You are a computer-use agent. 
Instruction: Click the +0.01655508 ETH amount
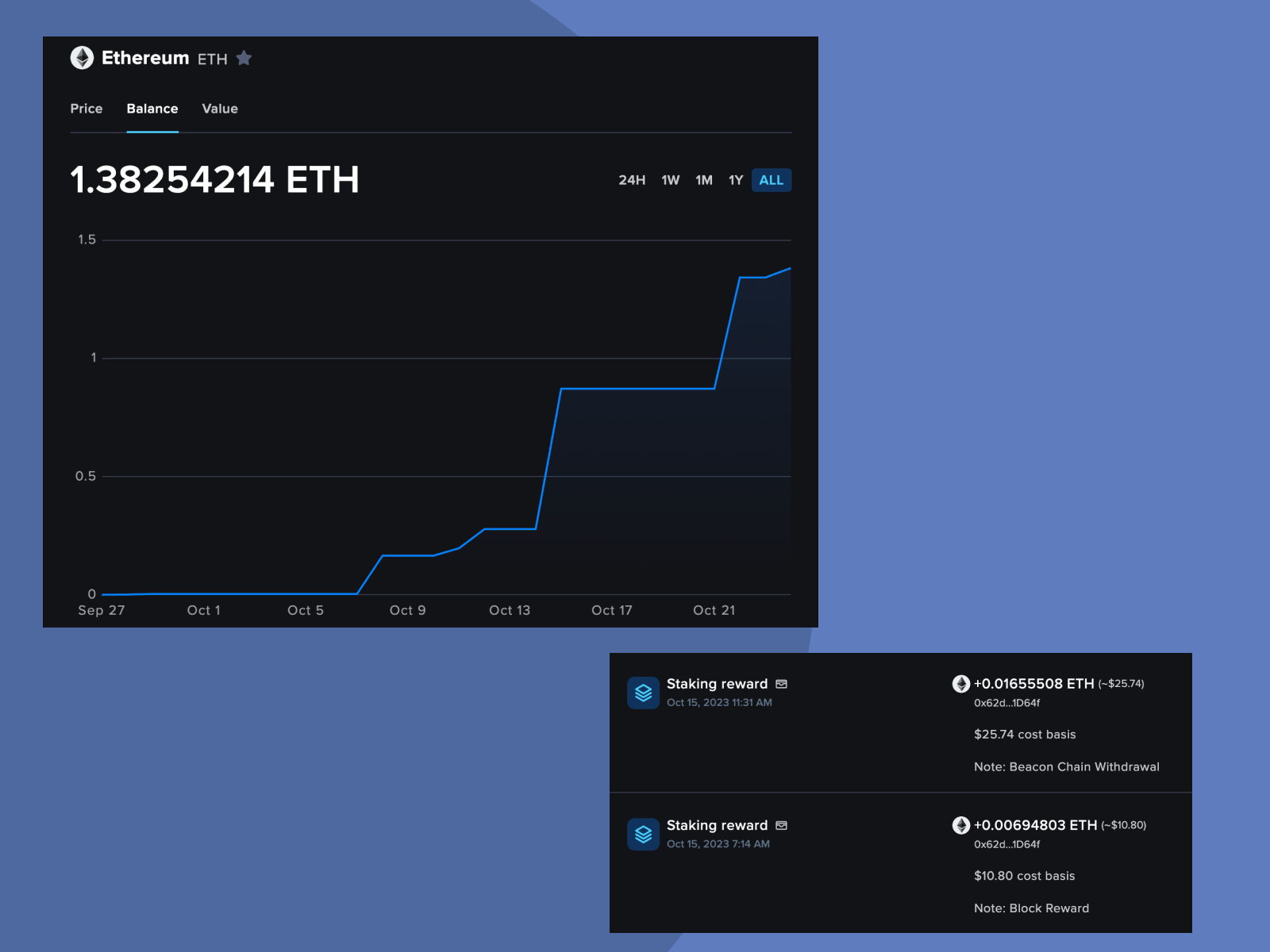1034,684
